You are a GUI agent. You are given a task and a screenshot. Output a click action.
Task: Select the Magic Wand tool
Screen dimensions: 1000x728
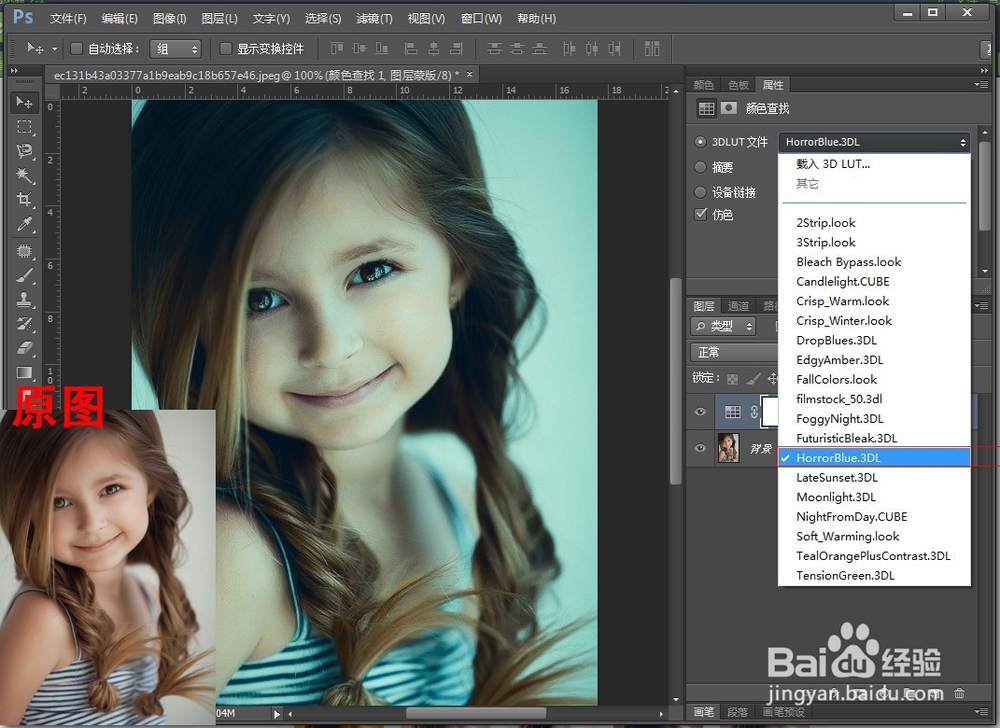25,175
